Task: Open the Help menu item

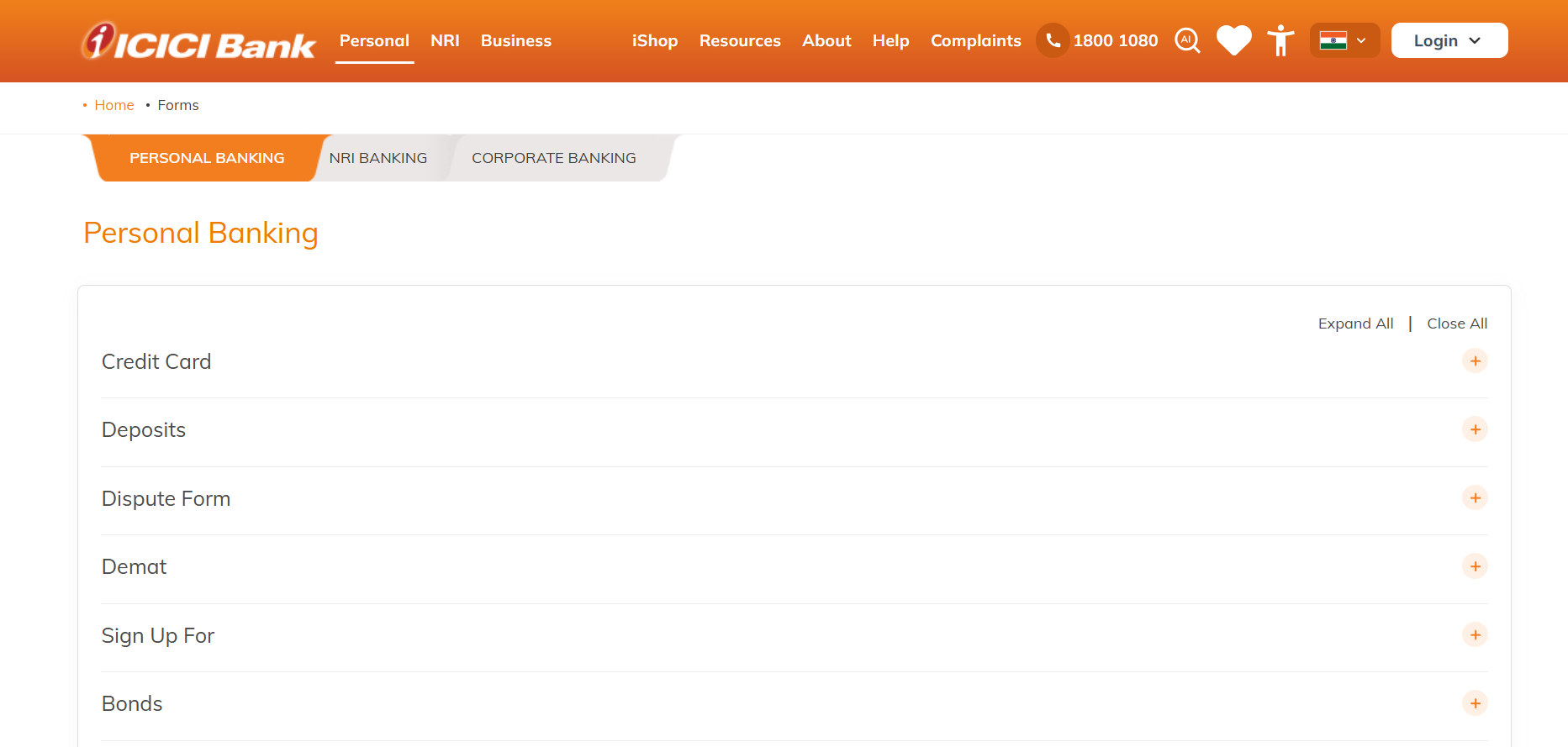Action: click(890, 40)
